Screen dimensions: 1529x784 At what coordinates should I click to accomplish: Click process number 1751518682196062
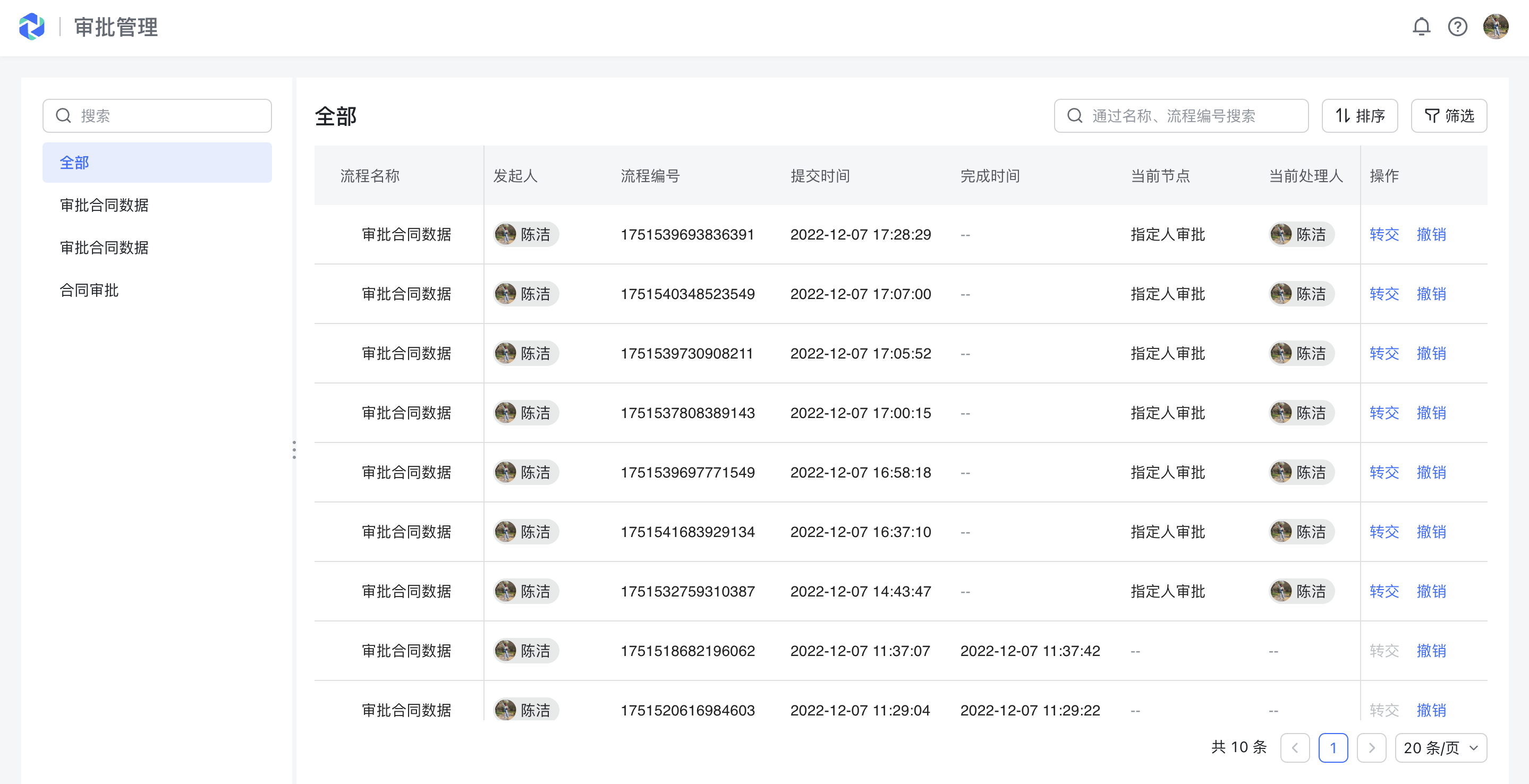point(687,651)
